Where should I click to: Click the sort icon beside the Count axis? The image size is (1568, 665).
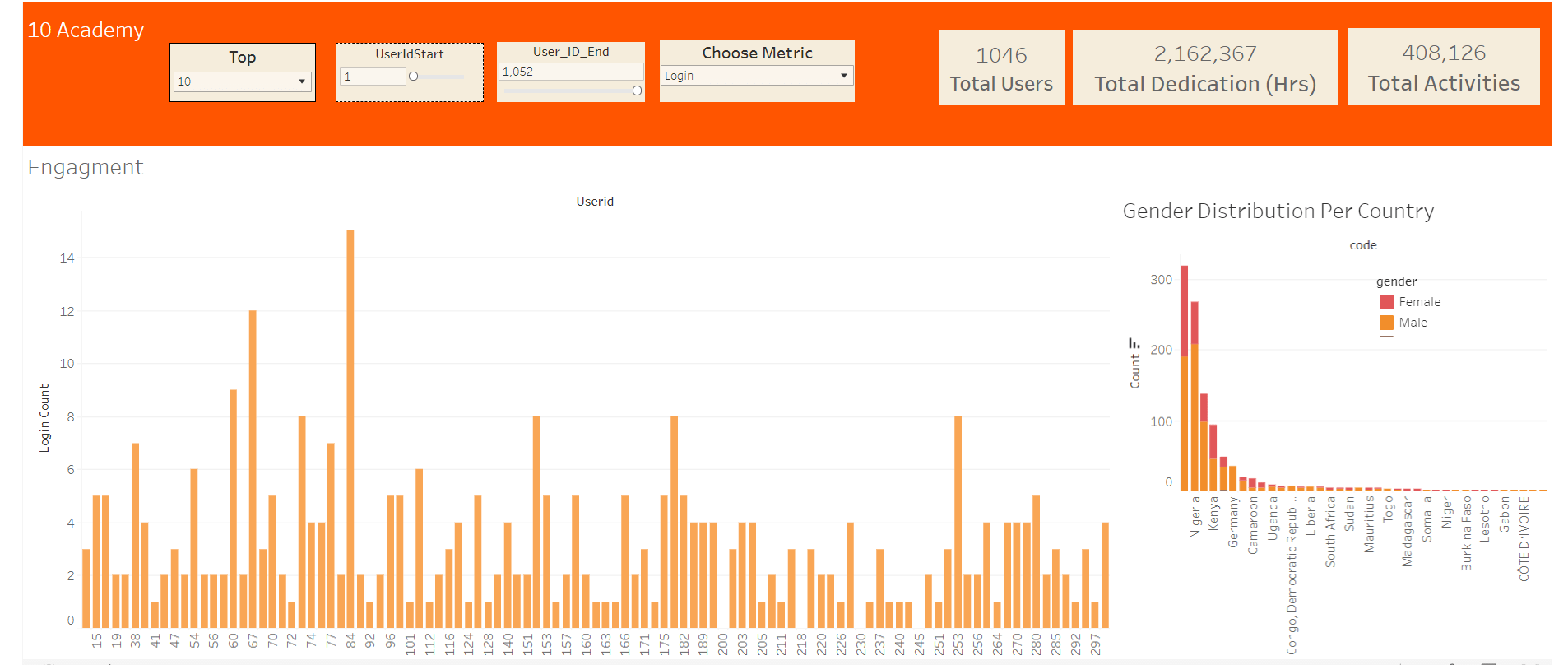pyautogui.click(x=1134, y=343)
